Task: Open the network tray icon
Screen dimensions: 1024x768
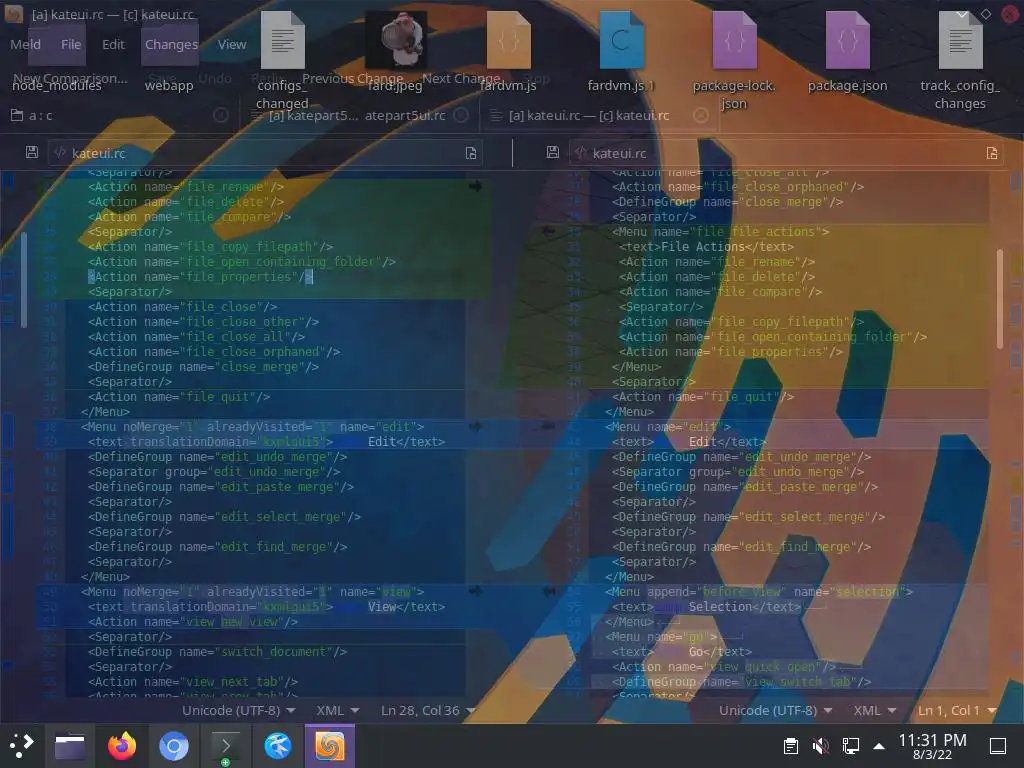Action: pyautogui.click(x=850, y=745)
